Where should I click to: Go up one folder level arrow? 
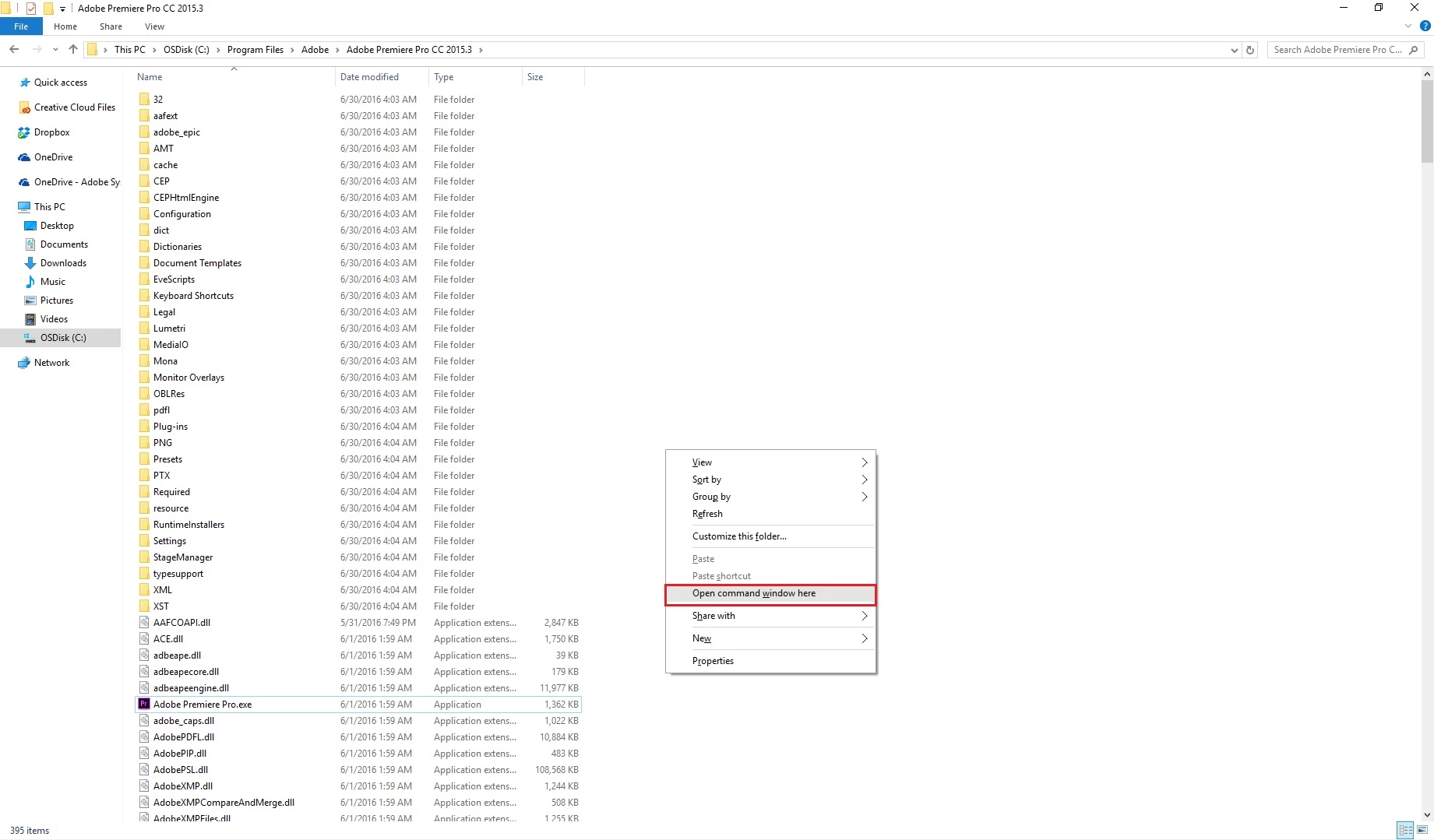(73, 49)
